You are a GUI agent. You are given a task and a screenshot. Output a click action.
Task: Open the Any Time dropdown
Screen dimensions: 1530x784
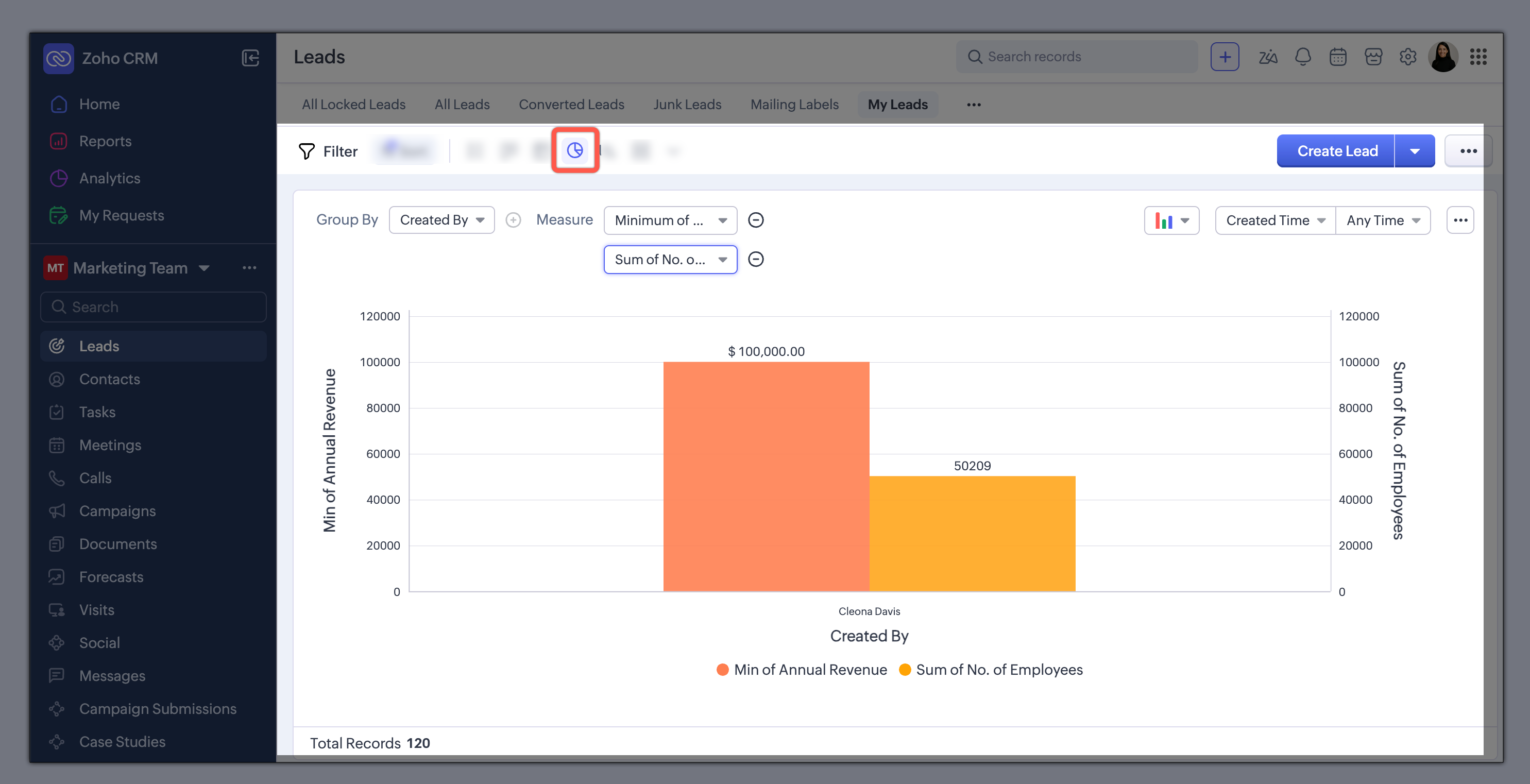pos(1382,220)
